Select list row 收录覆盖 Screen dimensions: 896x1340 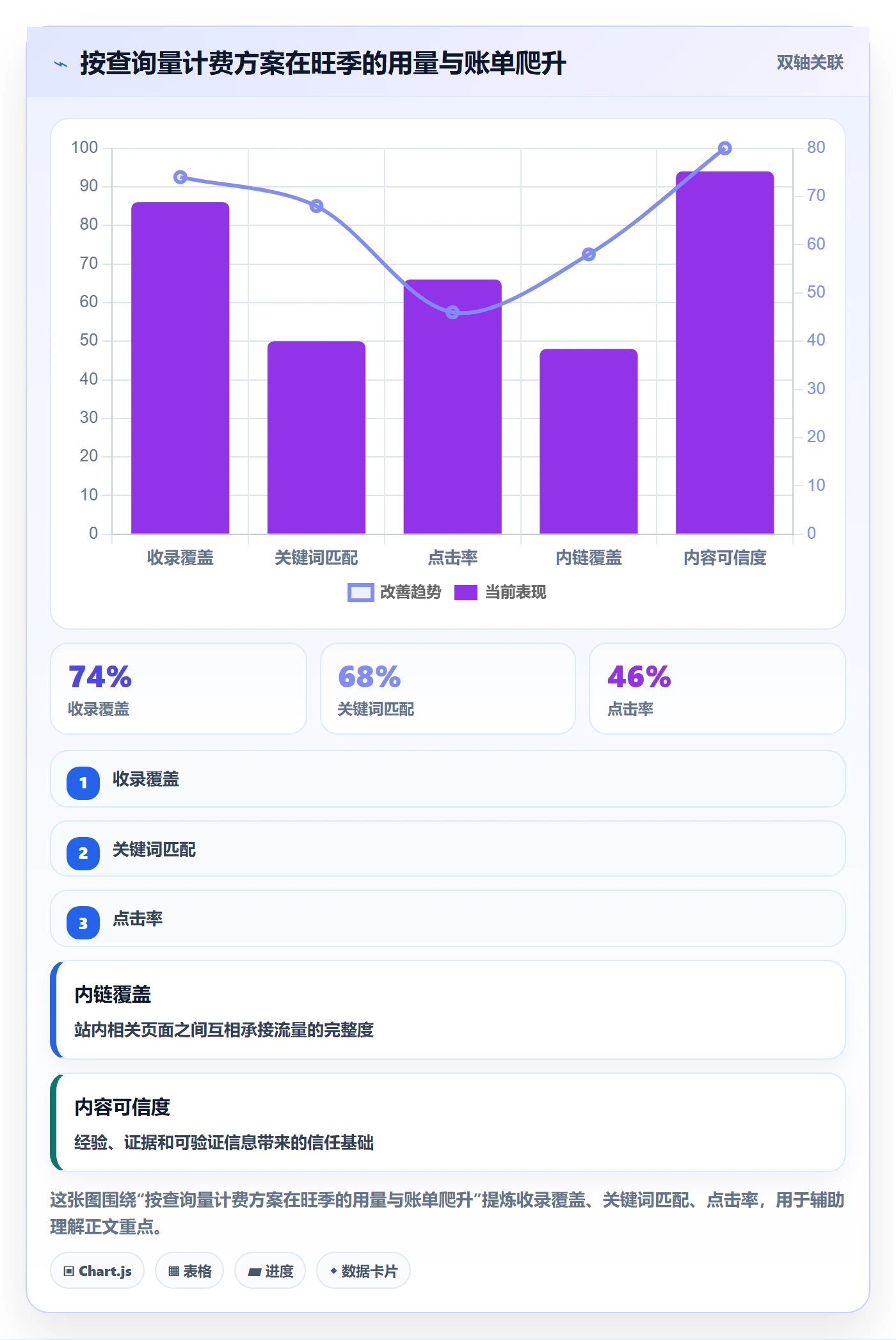coord(448,779)
